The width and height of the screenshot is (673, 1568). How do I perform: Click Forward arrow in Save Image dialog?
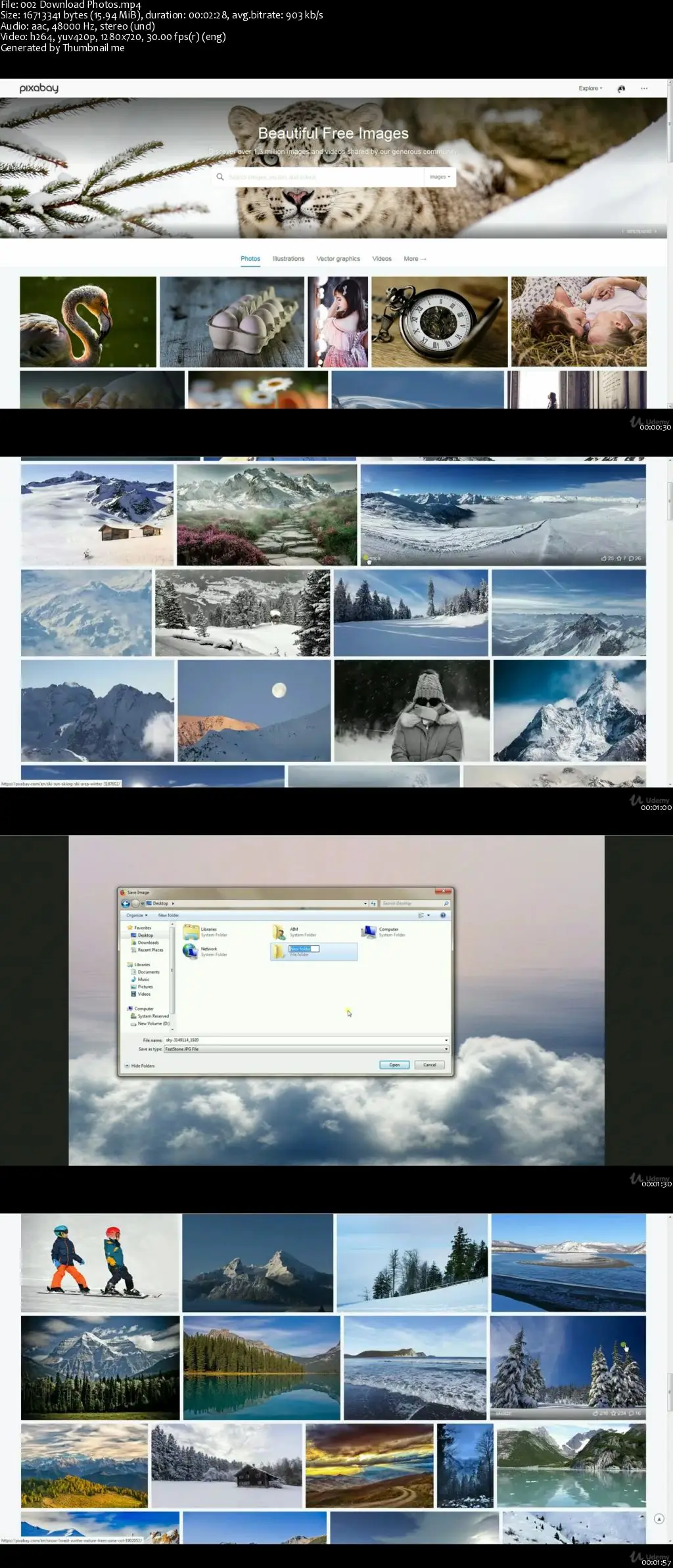[135, 903]
